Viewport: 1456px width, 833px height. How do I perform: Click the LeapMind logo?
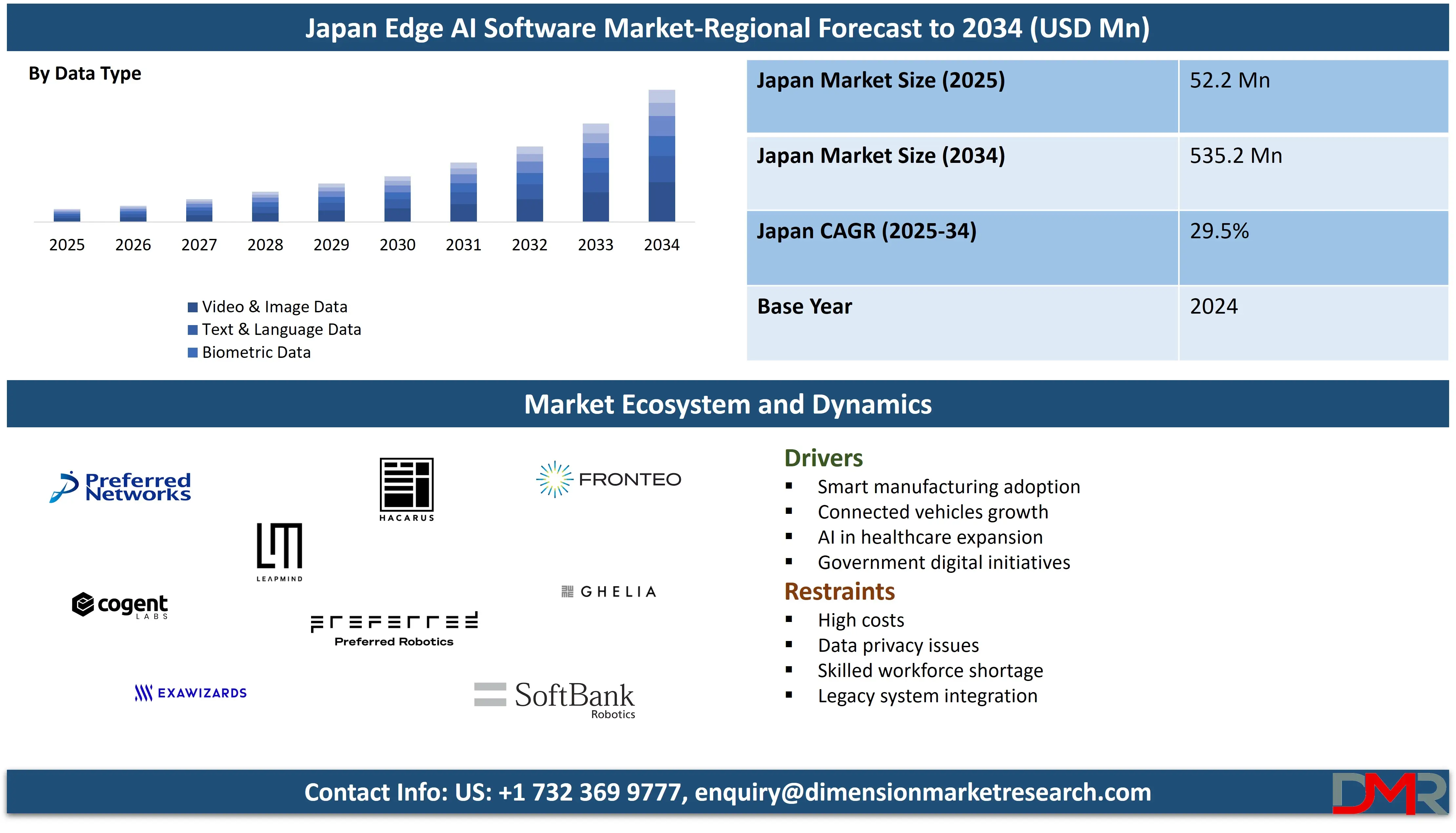coord(279,552)
